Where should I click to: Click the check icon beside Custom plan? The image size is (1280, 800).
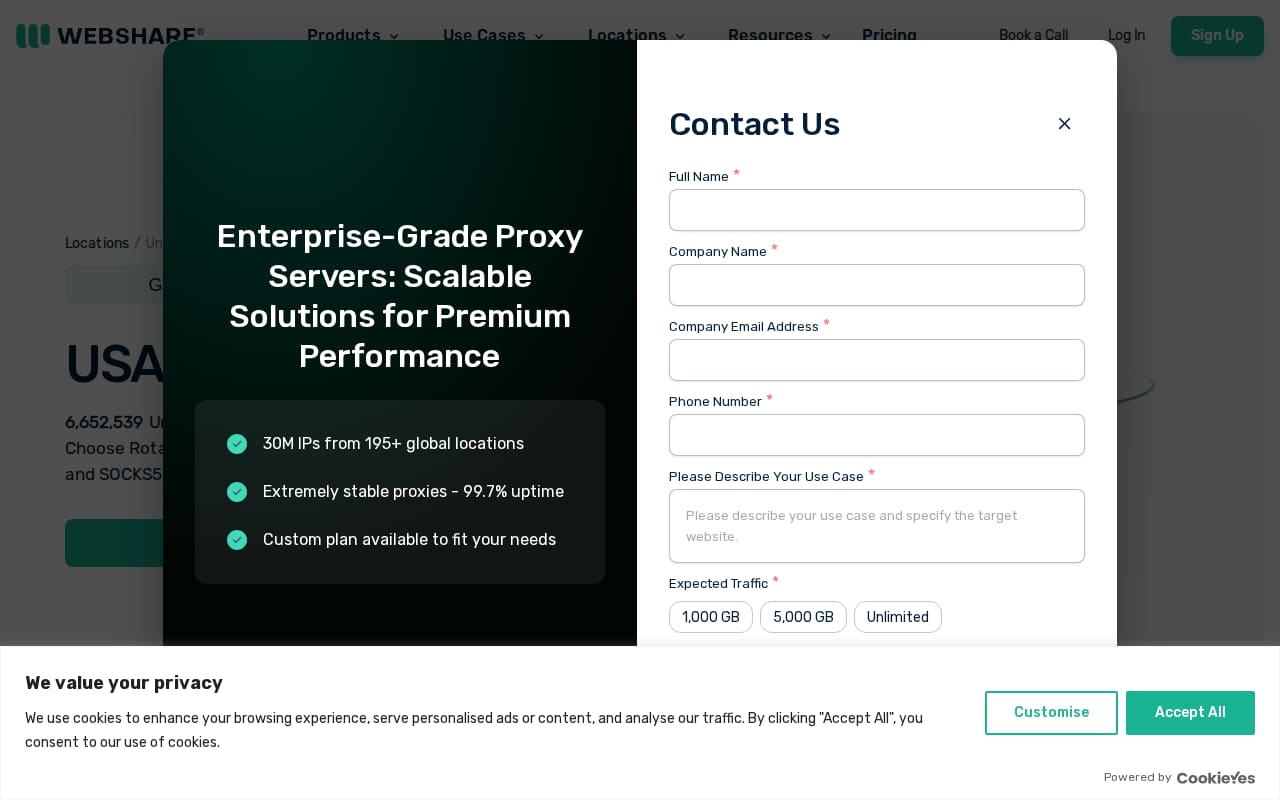tap(237, 540)
